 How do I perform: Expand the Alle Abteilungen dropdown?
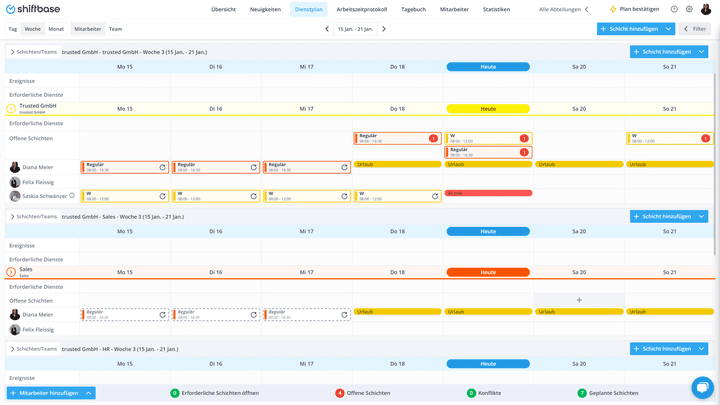point(564,9)
